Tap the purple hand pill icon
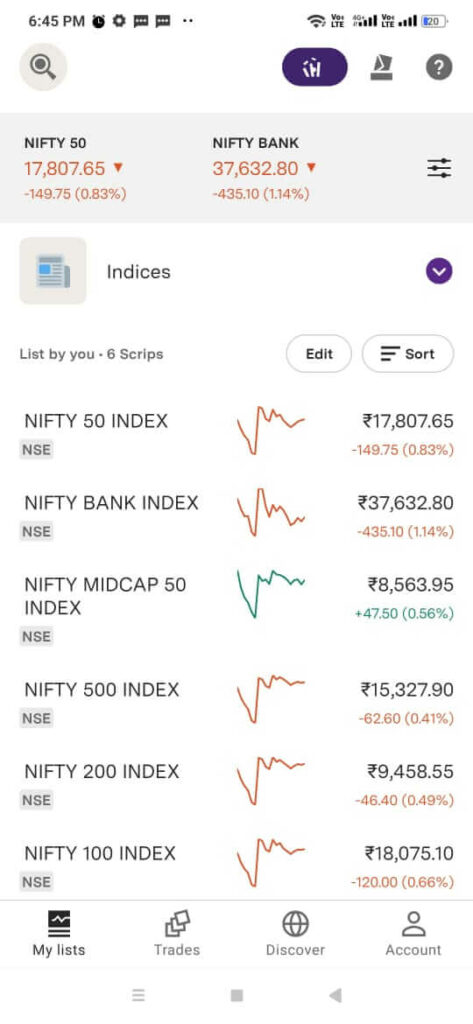 pyautogui.click(x=315, y=67)
